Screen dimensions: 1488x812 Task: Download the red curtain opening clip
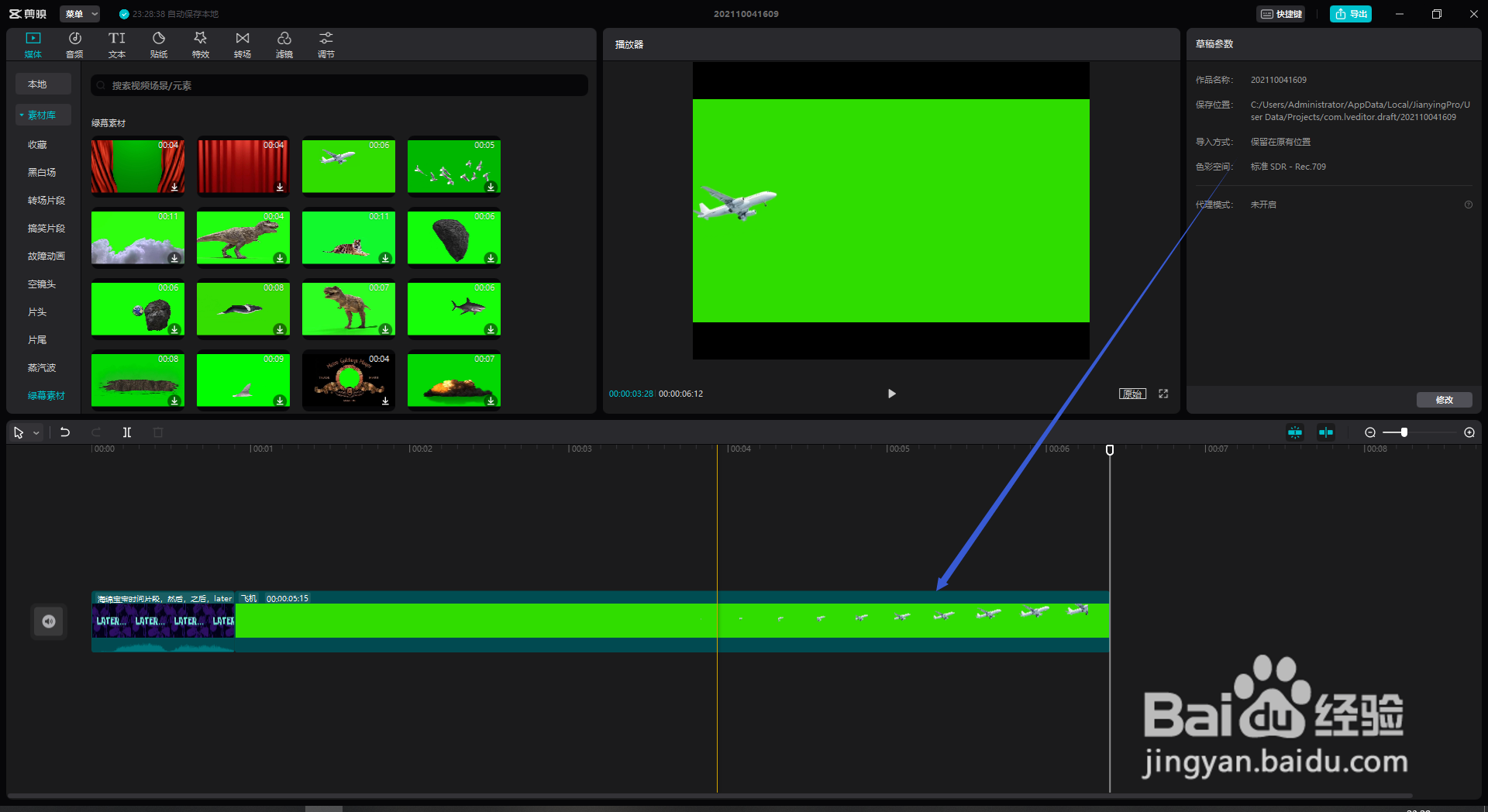point(174,187)
